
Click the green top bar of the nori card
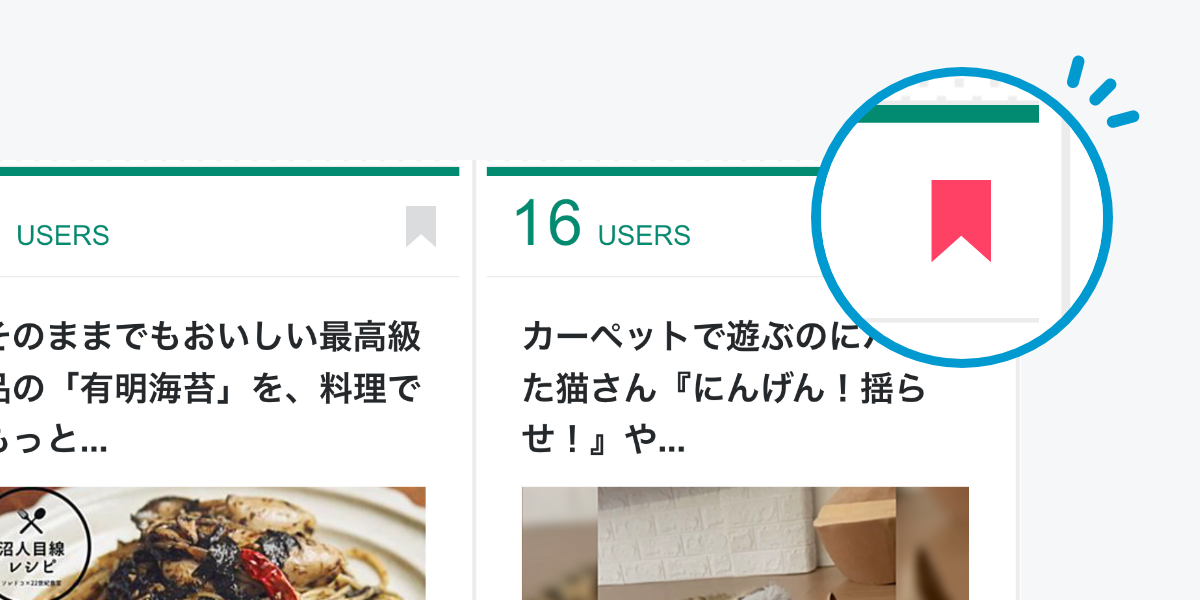tap(229, 171)
